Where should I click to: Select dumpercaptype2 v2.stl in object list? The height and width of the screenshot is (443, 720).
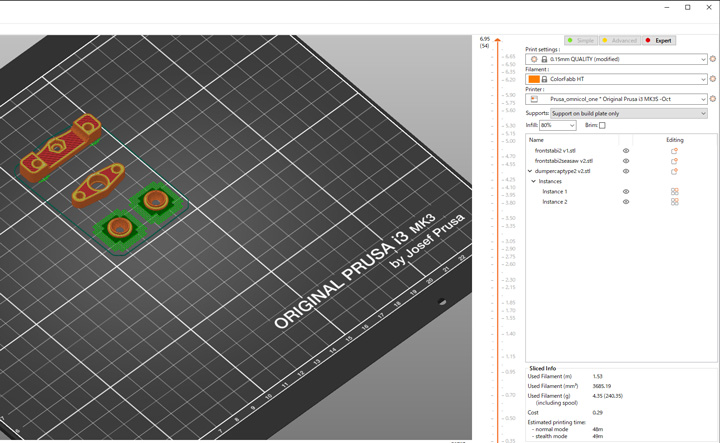(x=562, y=171)
